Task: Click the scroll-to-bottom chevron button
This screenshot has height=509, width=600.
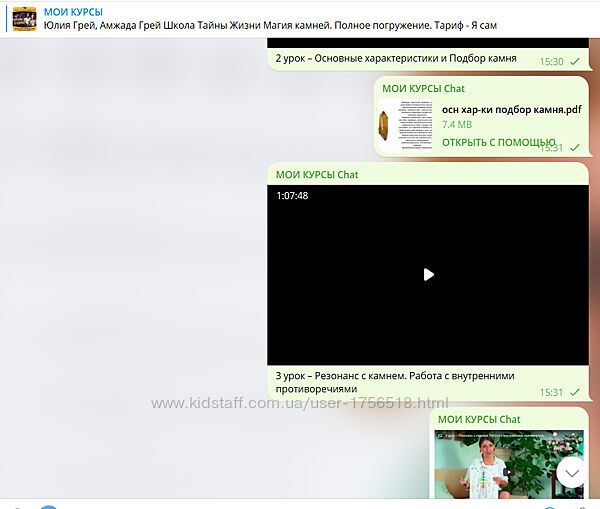Action: pos(571,472)
